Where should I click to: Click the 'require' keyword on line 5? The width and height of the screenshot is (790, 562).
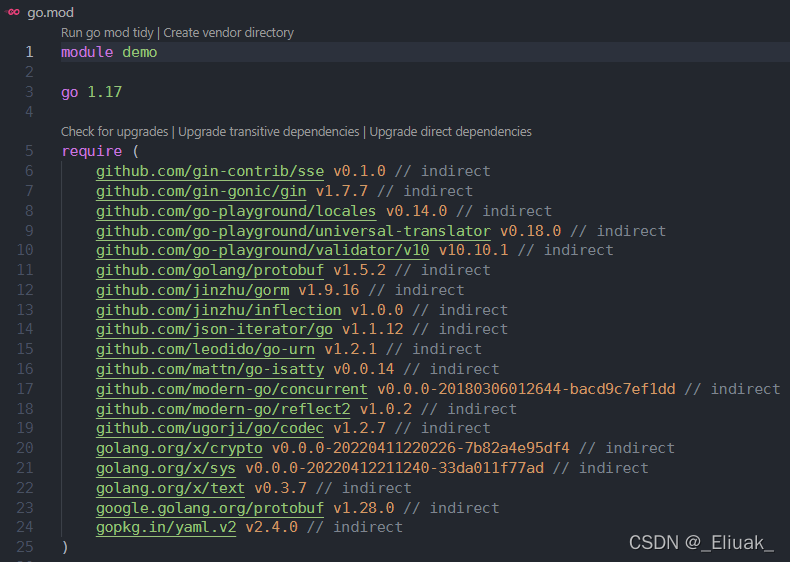92,151
